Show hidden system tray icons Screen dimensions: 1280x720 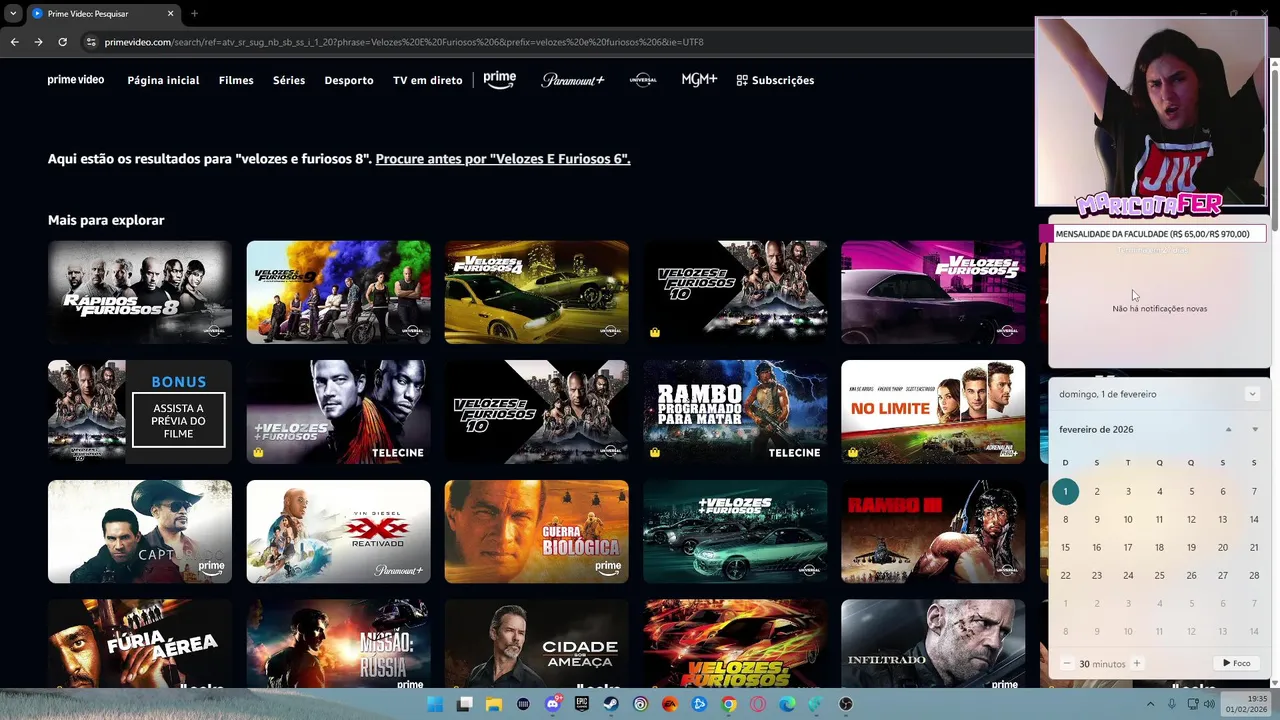click(x=1150, y=704)
